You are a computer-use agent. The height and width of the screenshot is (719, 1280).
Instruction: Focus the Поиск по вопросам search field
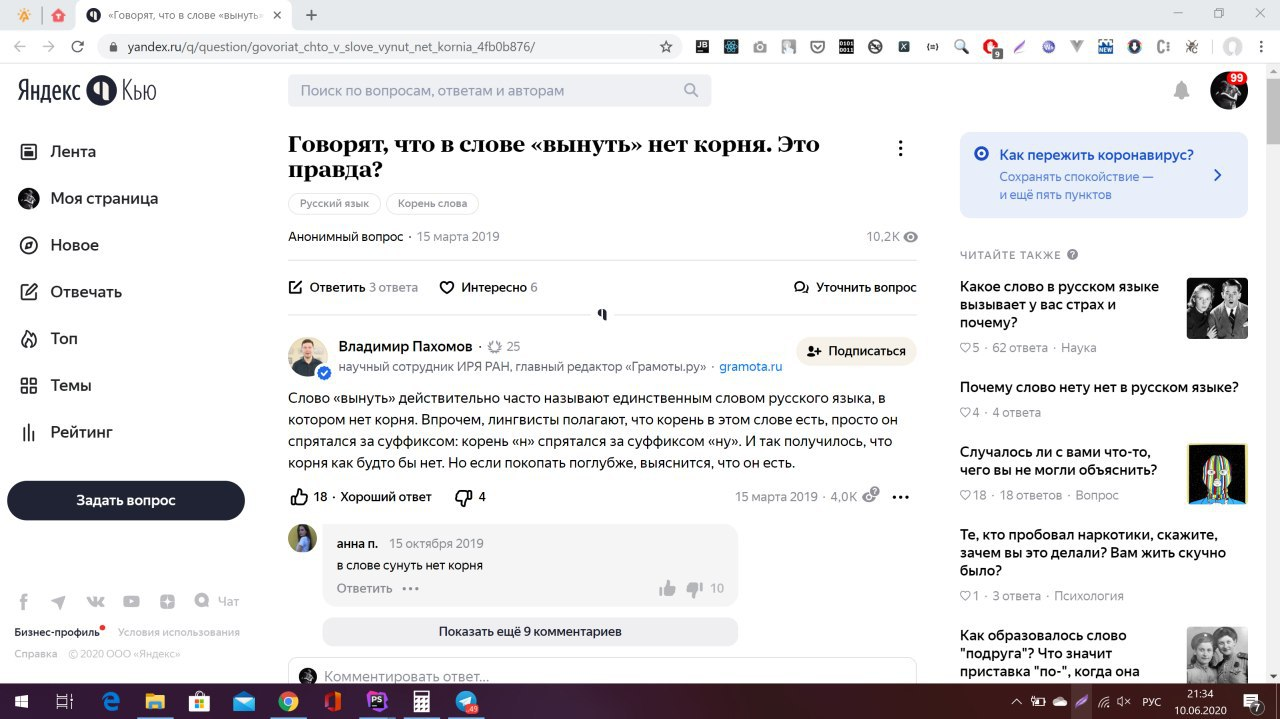pos(485,90)
